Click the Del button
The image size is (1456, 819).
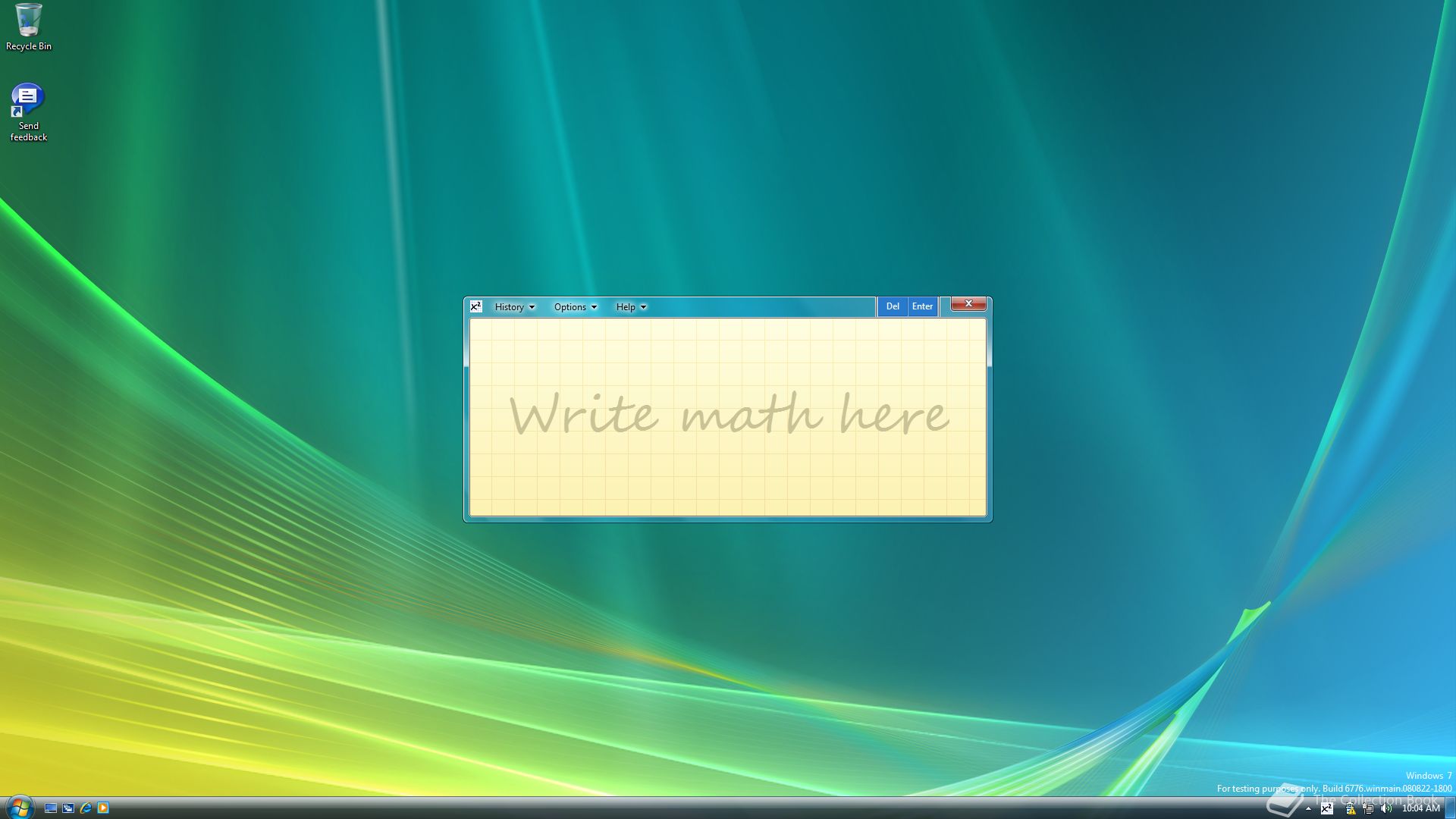click(x=893, y=306)
